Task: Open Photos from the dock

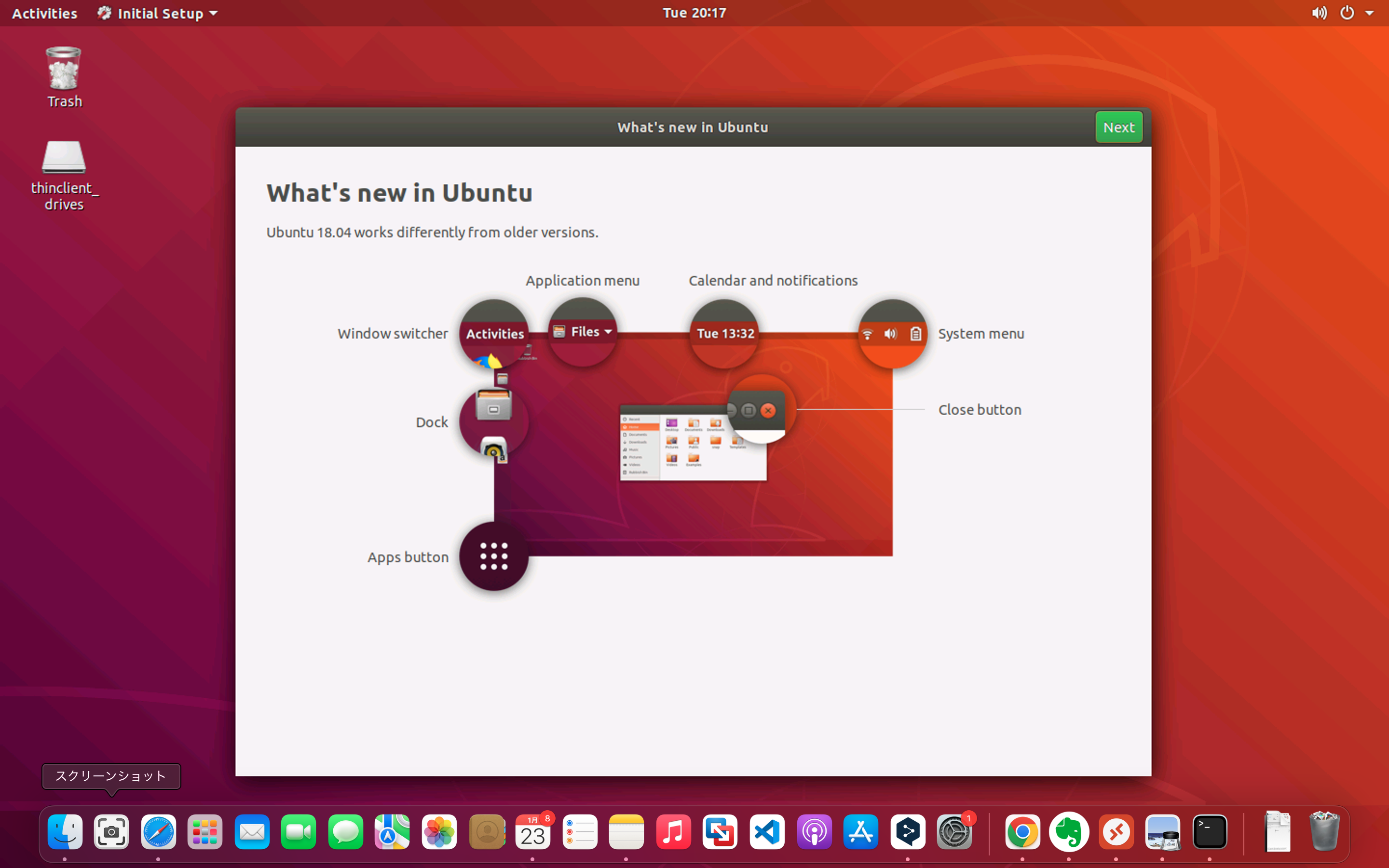Action: click(438, 831)
